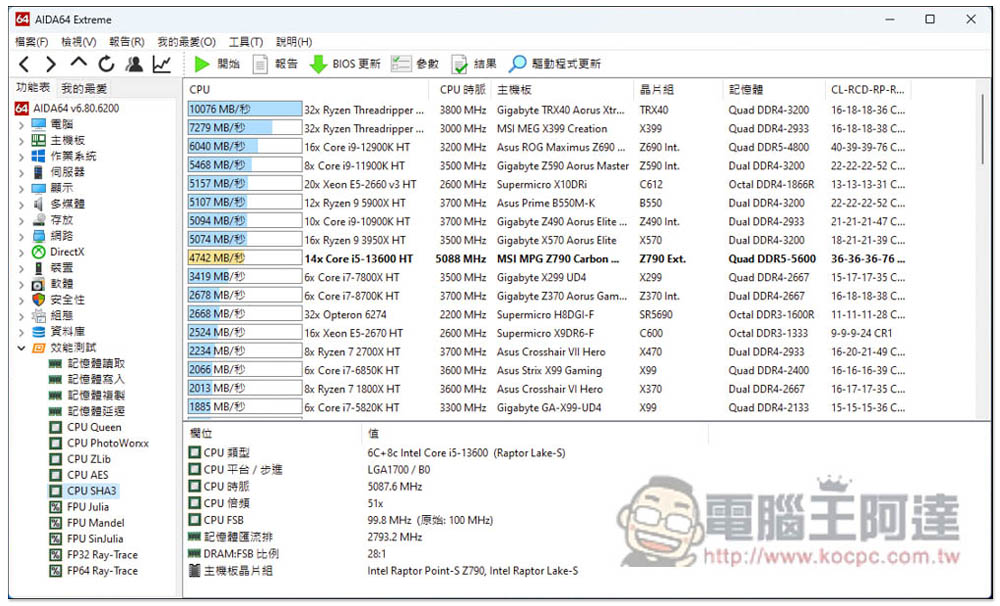Expand the 安全性 tree node

tap(21, 300)
